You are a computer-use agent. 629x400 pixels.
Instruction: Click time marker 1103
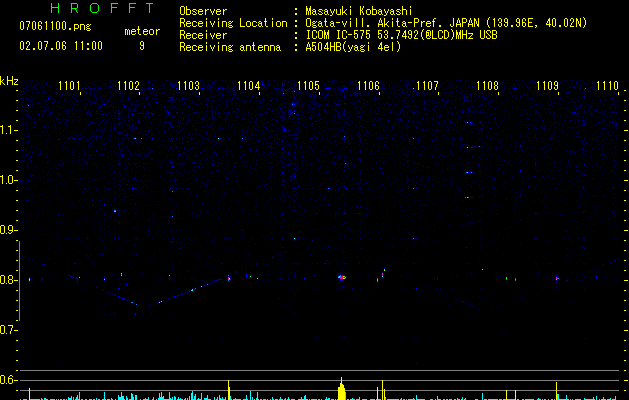[188, 86]
